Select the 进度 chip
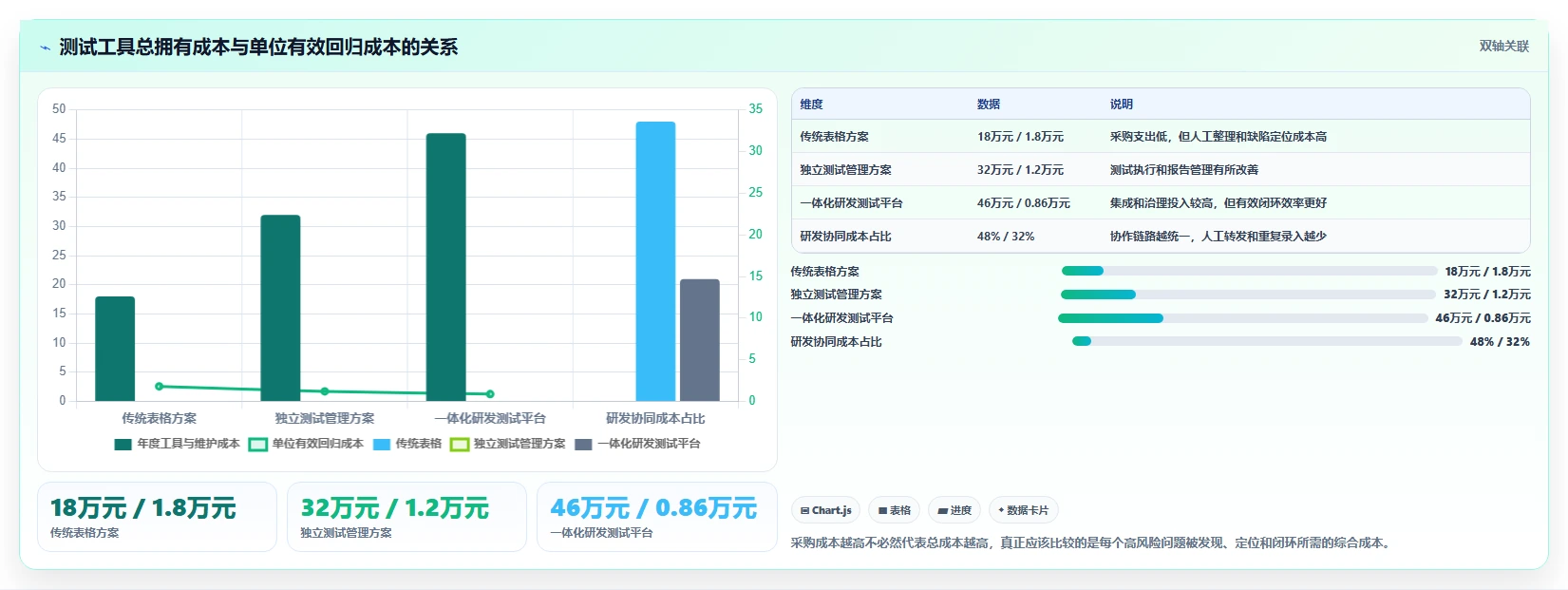This screenshot has height=590, width=1568. point(954,510)
